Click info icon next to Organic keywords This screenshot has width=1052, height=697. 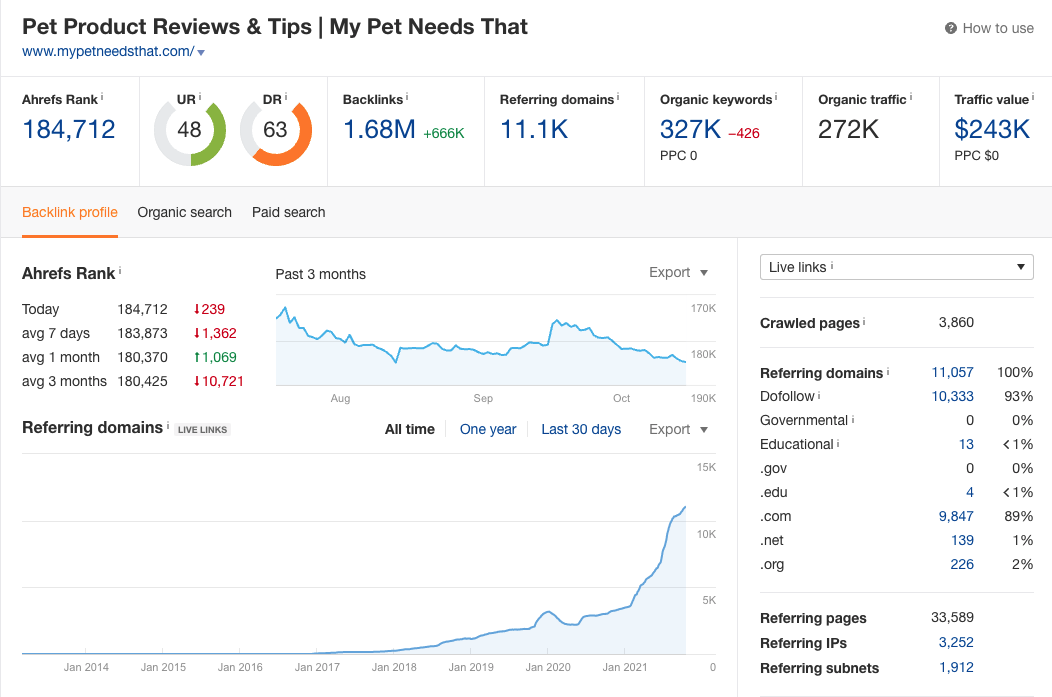click(776, 97)
